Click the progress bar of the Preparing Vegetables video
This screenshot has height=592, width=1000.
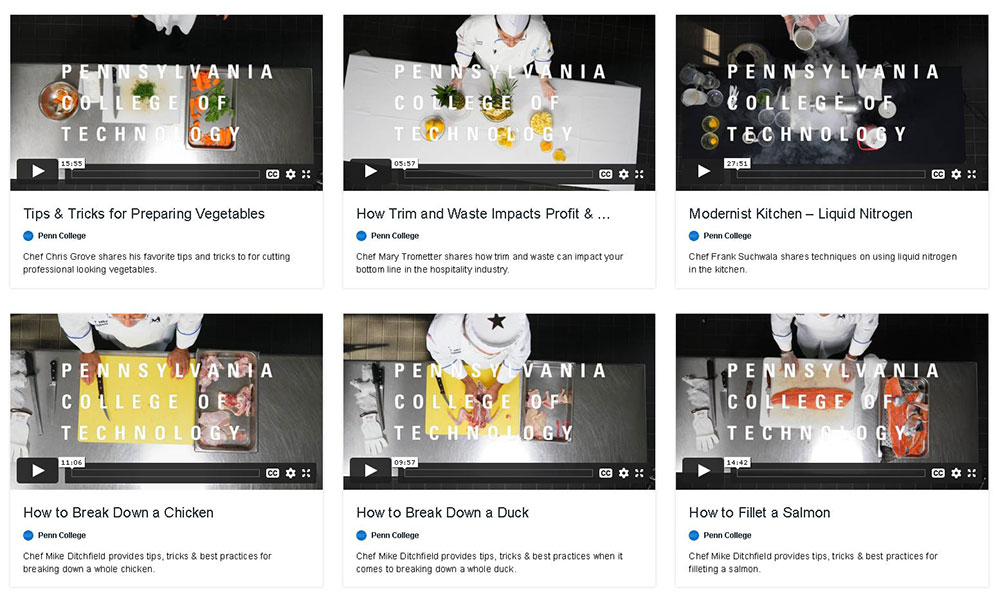click(165, 174)
